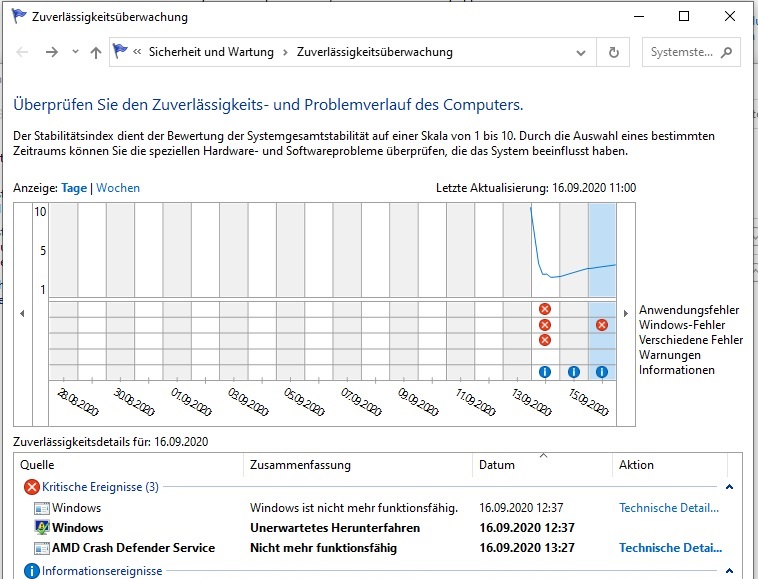
Task: Click the Warnungen legend label
Action: (670, 355)
